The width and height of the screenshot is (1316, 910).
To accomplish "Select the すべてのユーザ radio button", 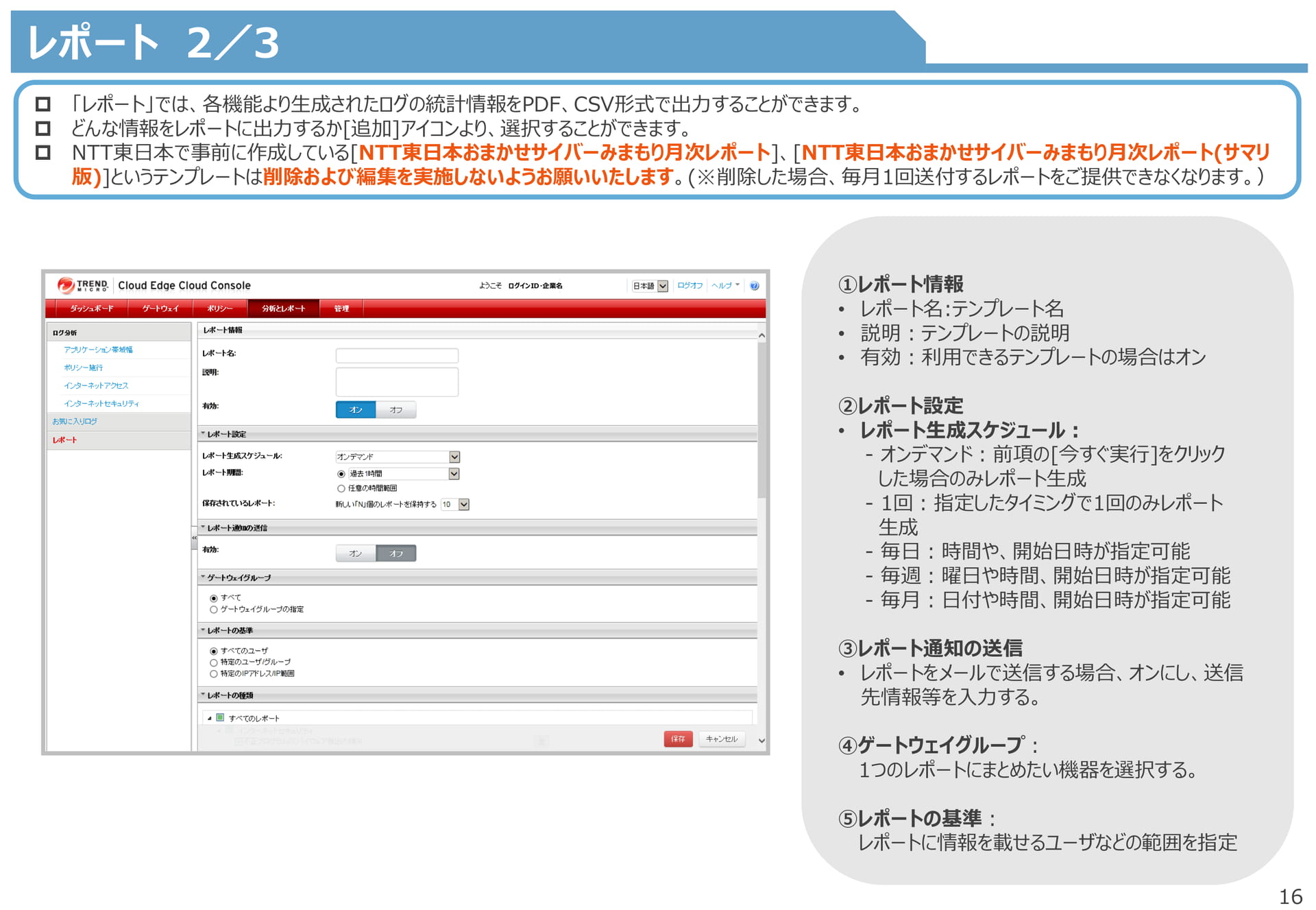I will [214, 651].
